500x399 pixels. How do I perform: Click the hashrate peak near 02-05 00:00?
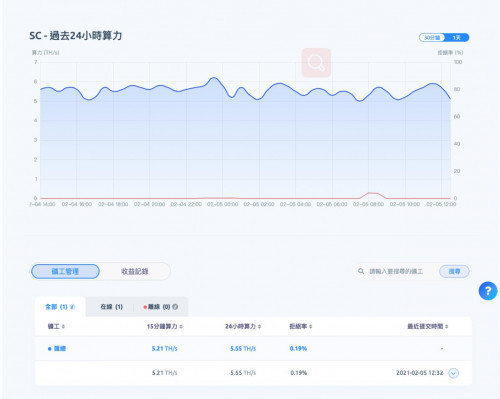(213, 78)
